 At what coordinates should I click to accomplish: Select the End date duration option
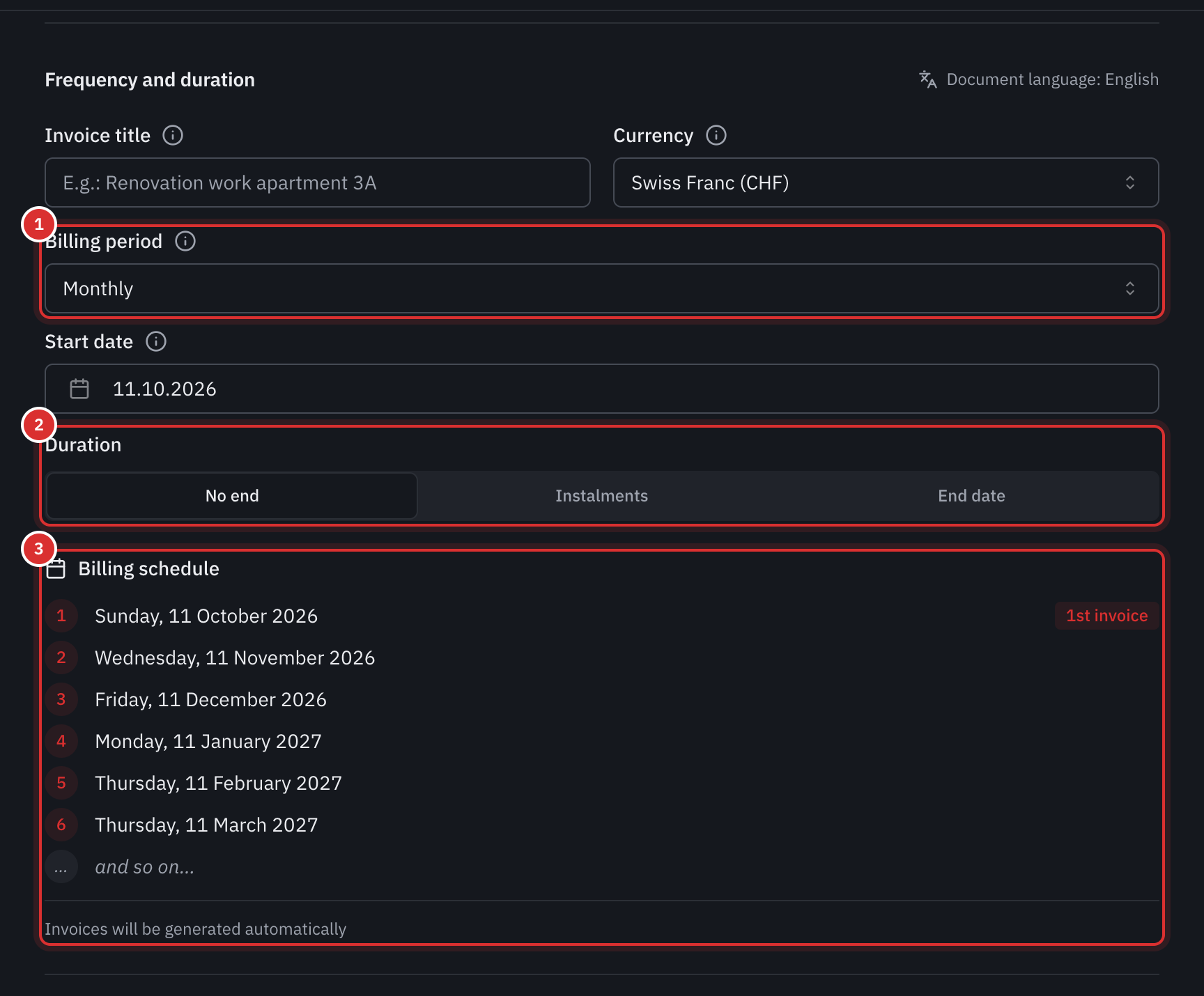point(971,496)
